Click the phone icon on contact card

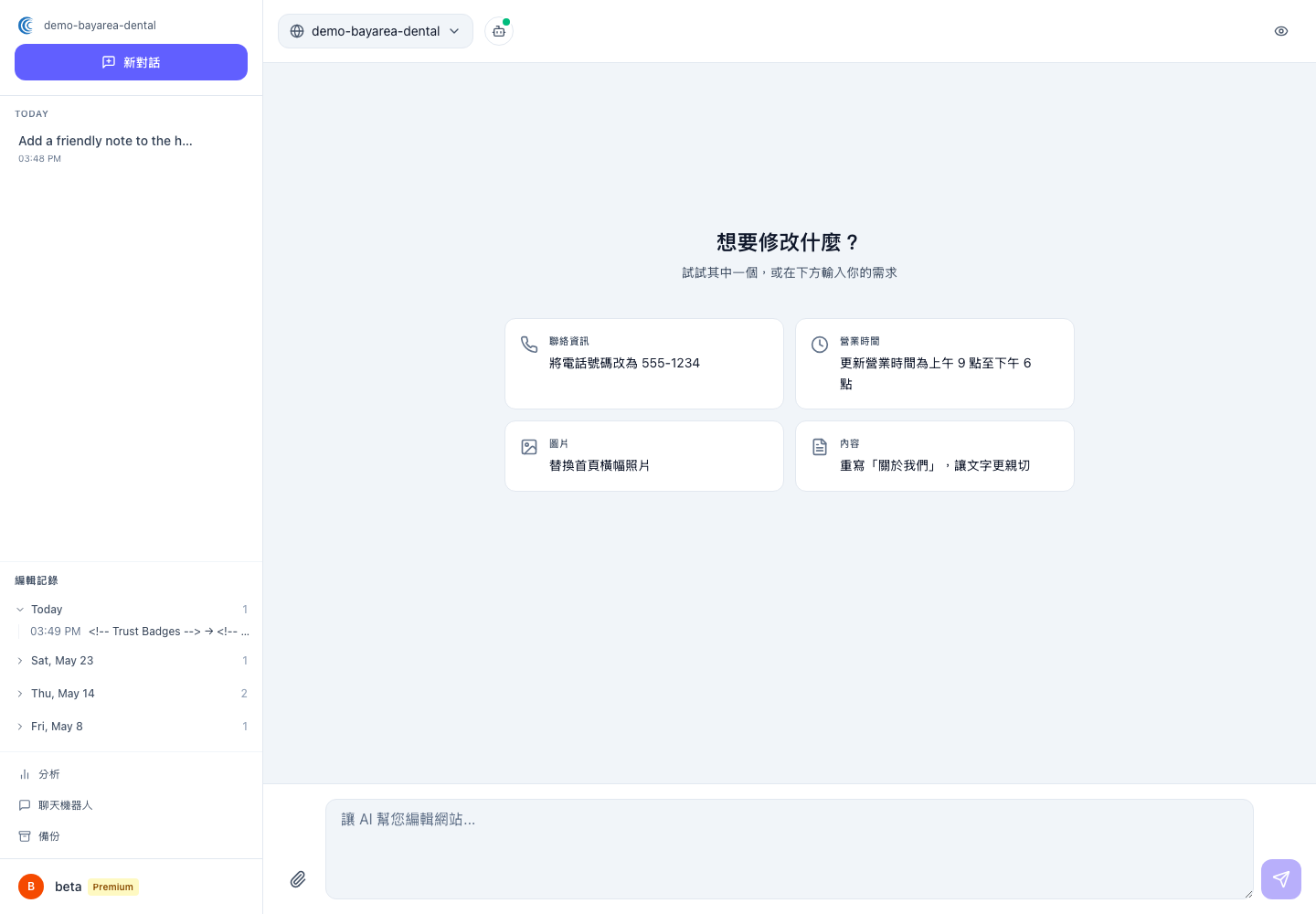[529, 345]
